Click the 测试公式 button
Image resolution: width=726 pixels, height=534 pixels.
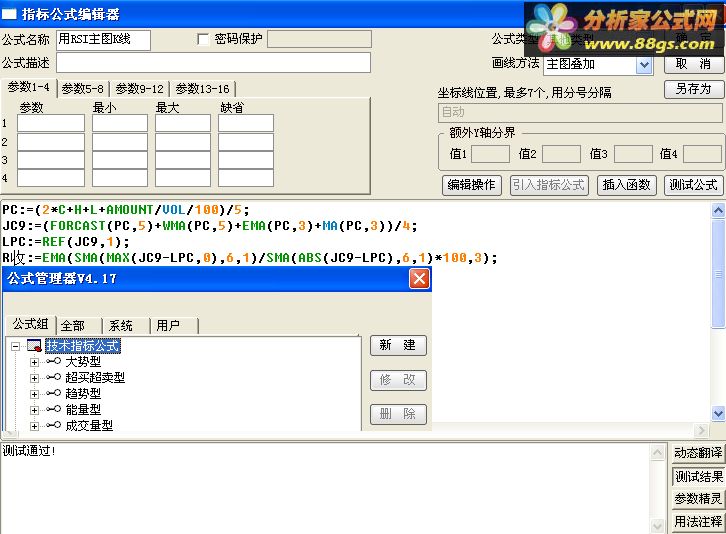tap(693, 185)
